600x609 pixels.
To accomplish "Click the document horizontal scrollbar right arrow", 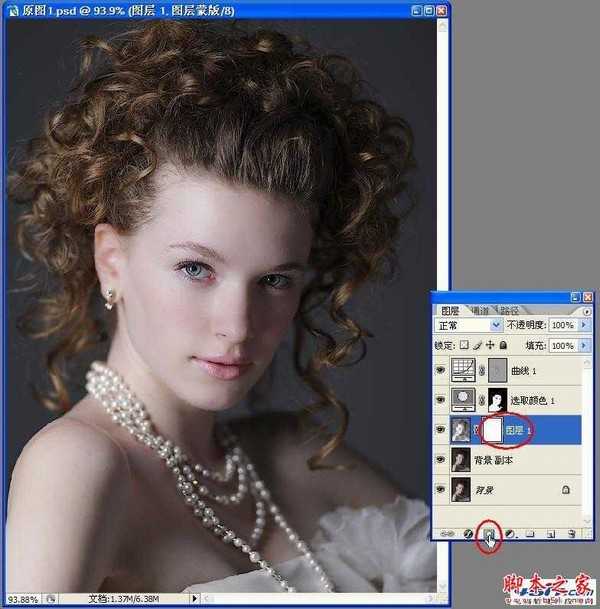I will tap(430, 599).
